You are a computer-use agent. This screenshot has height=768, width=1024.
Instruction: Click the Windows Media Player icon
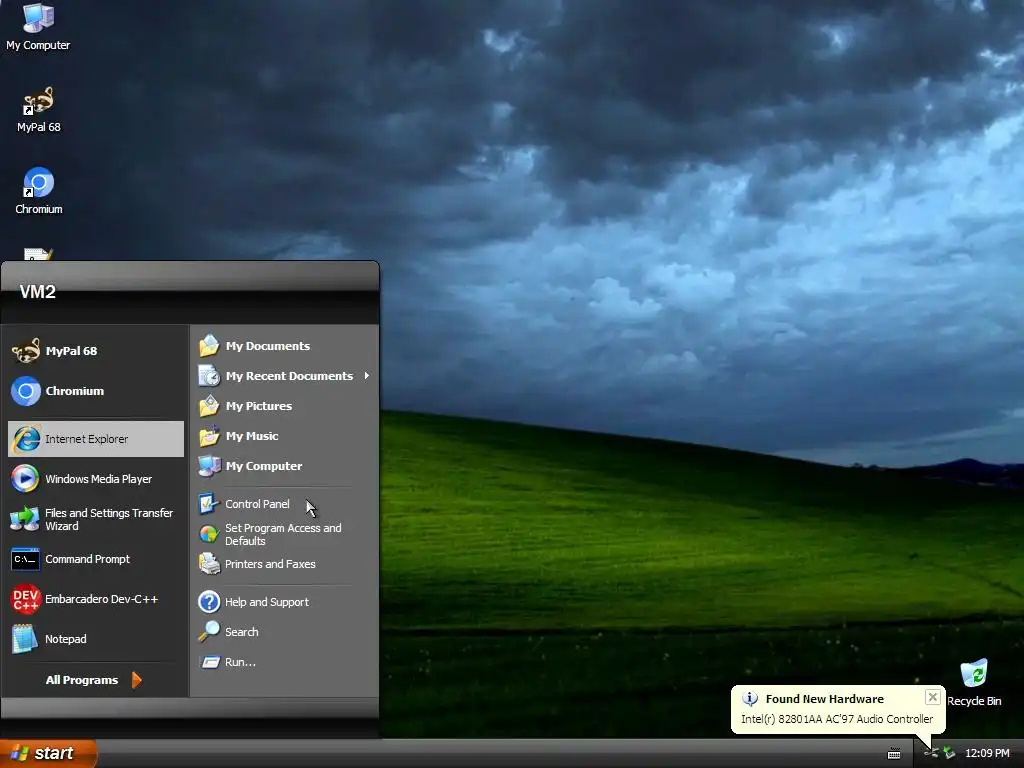(25, 479)
